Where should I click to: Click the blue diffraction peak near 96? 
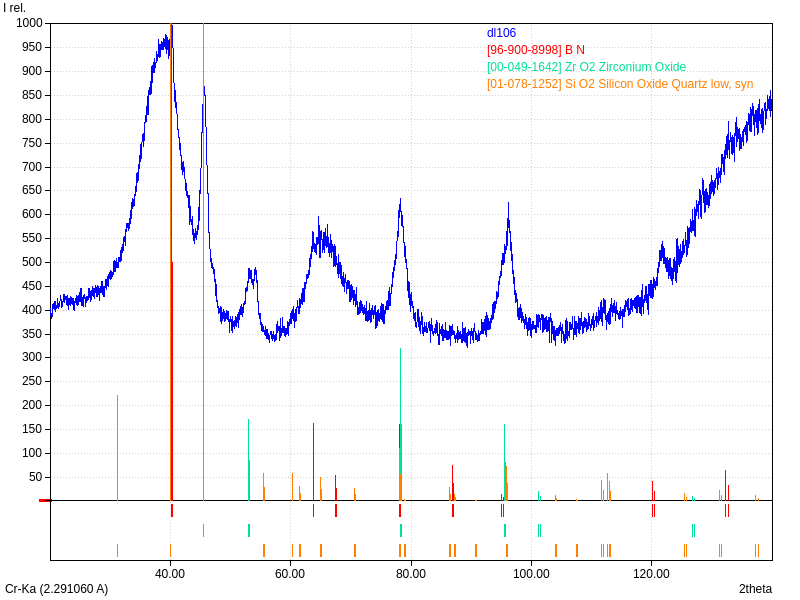(x=508, y=215)
